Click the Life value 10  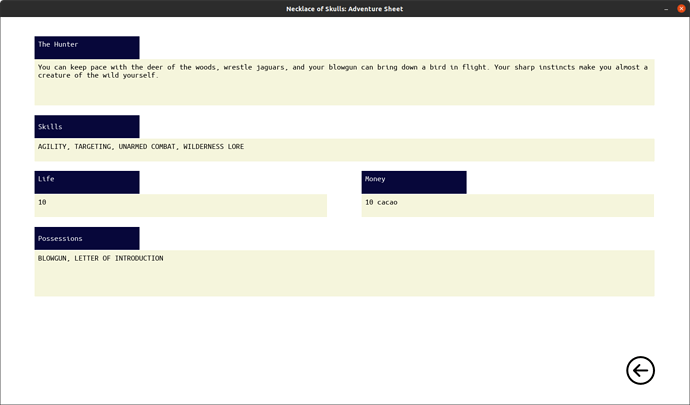pyautogui.click(x=181, y=206)
